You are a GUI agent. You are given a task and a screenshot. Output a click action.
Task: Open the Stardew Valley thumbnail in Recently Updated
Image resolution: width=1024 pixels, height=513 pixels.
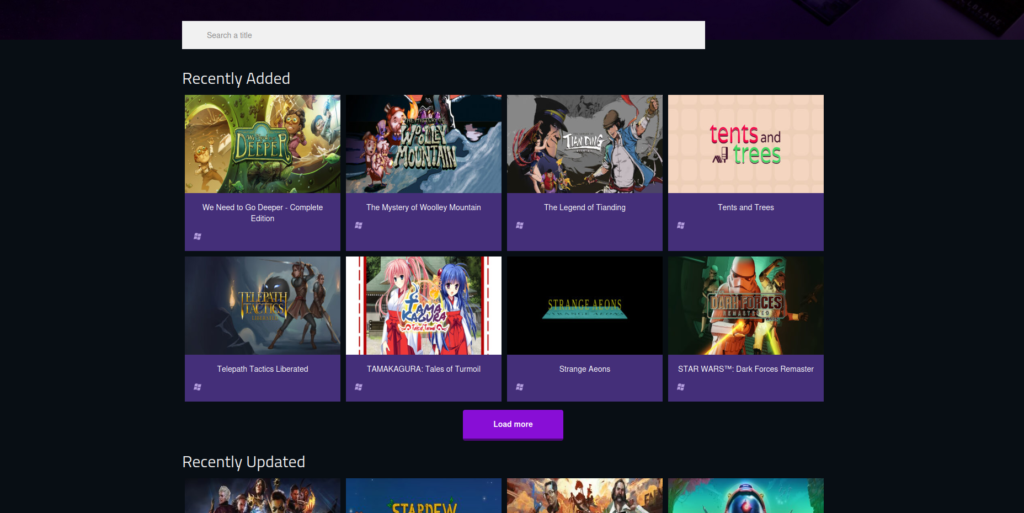[x=424, y=495]
